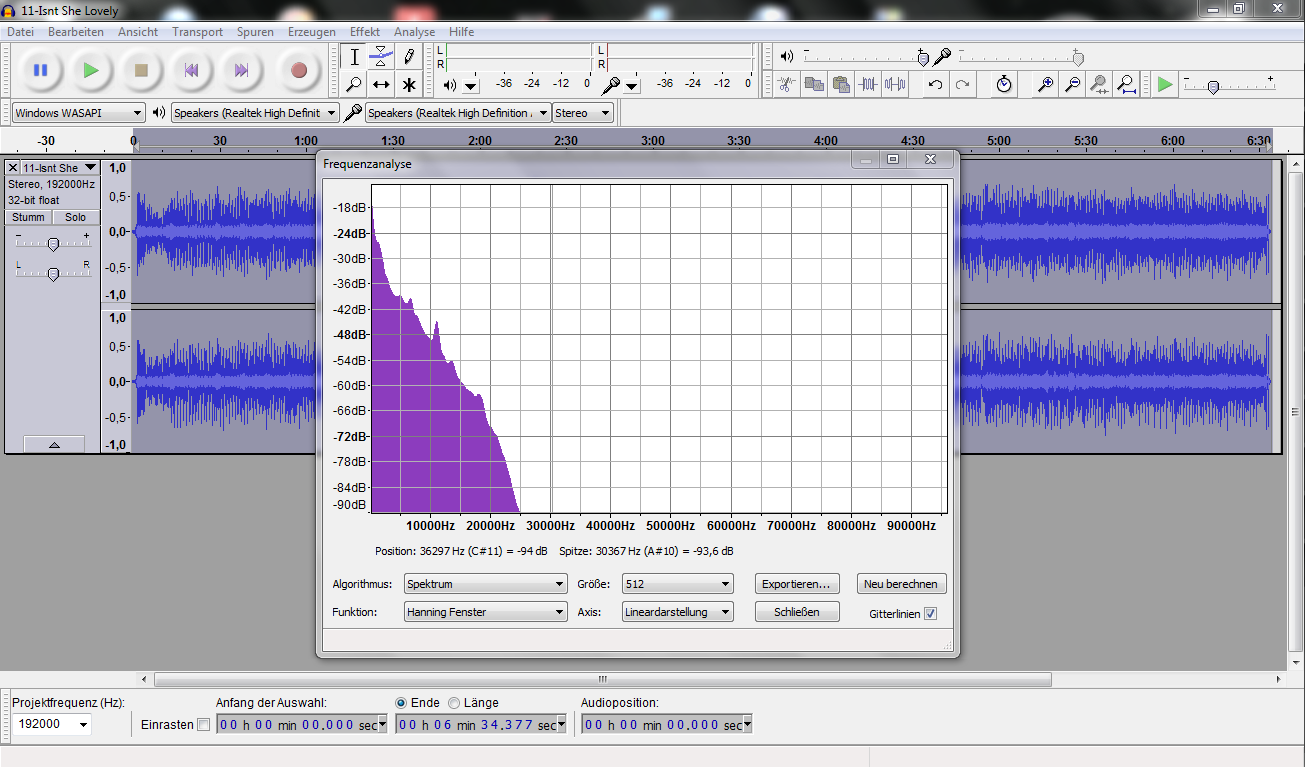Toggle the Gitterlinien checkbox

pos(930,613)
